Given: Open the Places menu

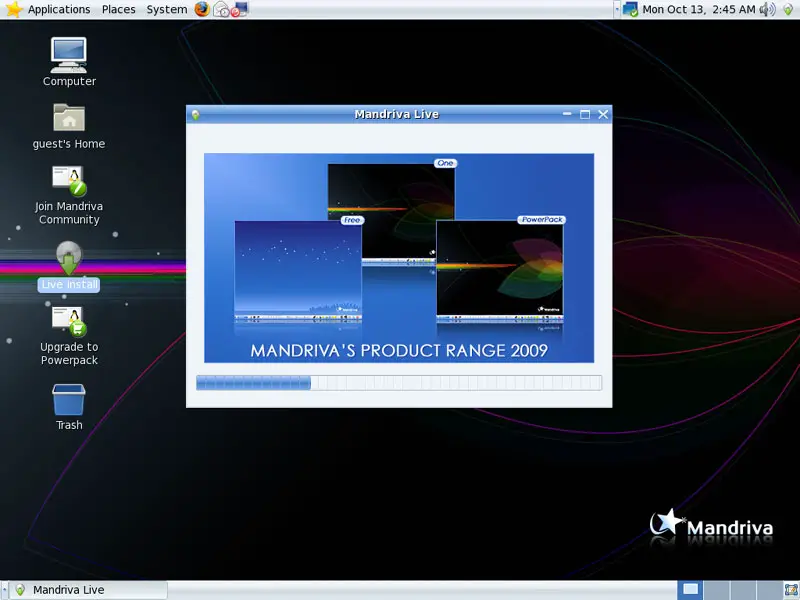Looking at the screenshot, I should coord(118,9).
